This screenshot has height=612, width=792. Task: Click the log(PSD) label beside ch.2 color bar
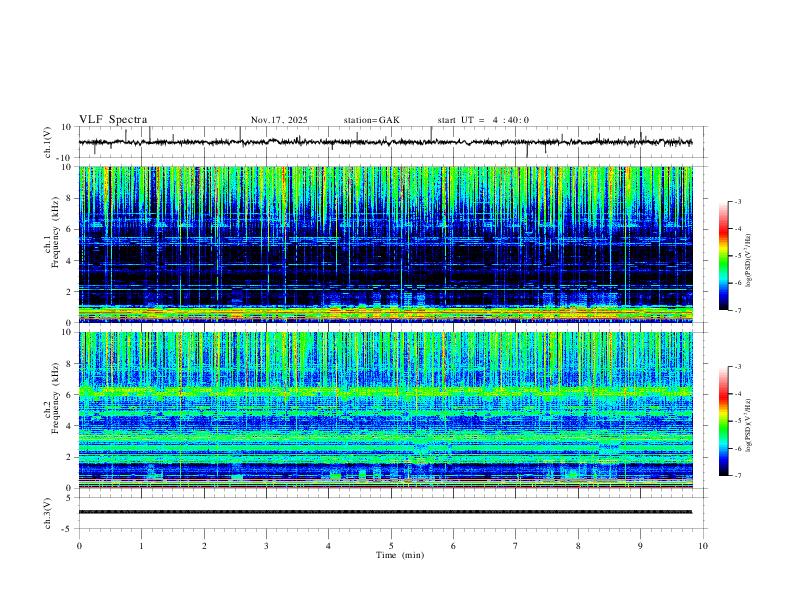click(x=748, y=425)
